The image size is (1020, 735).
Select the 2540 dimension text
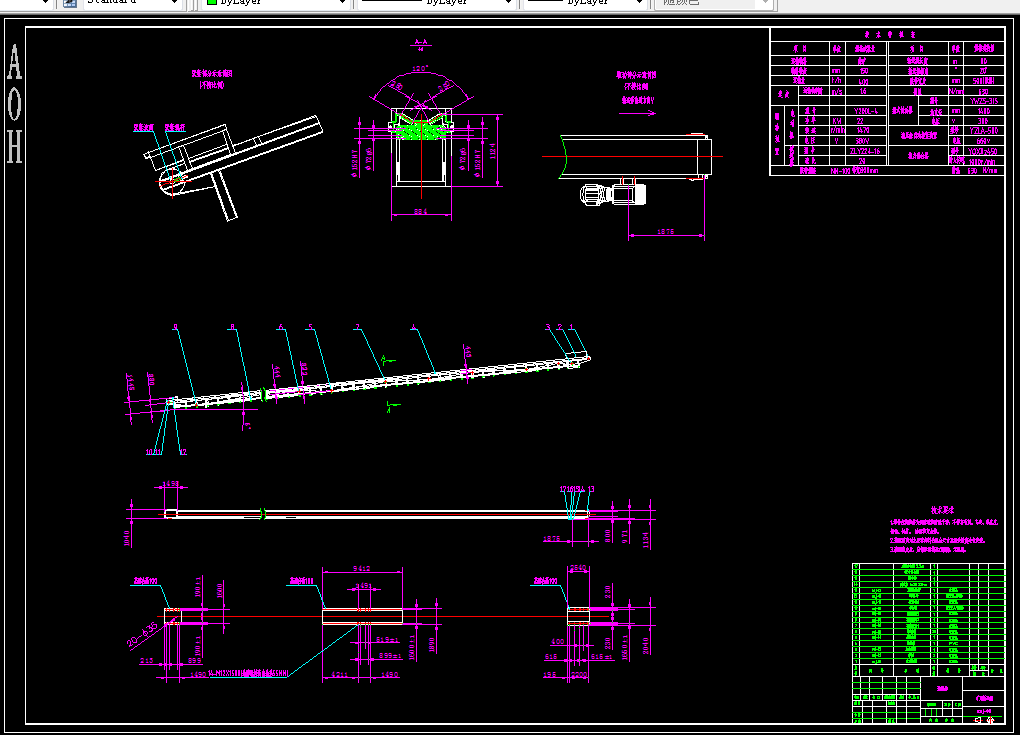(578, 568)
